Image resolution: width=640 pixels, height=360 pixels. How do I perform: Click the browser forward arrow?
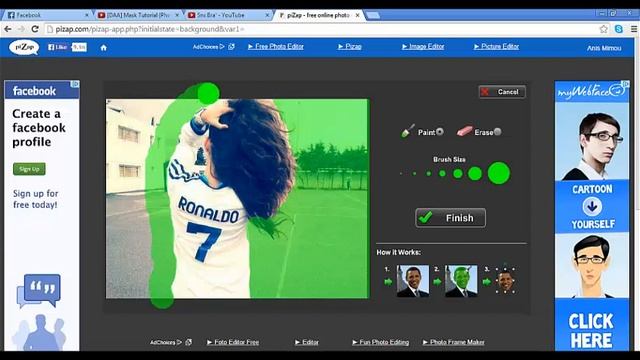pos(21,29)
